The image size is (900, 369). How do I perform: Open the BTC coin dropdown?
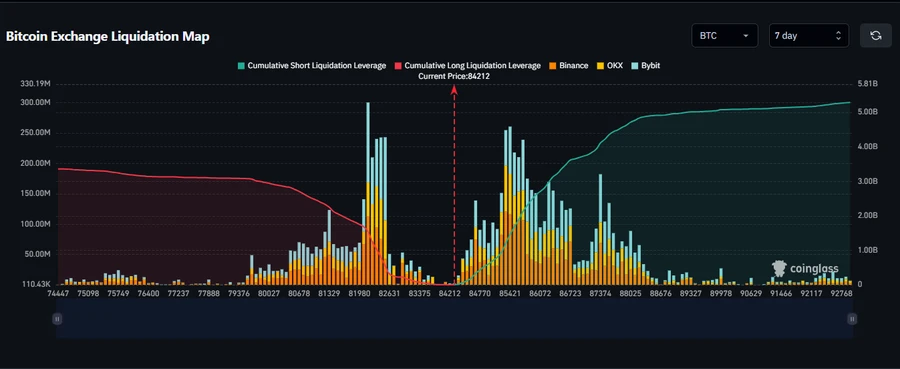(724, 36)
